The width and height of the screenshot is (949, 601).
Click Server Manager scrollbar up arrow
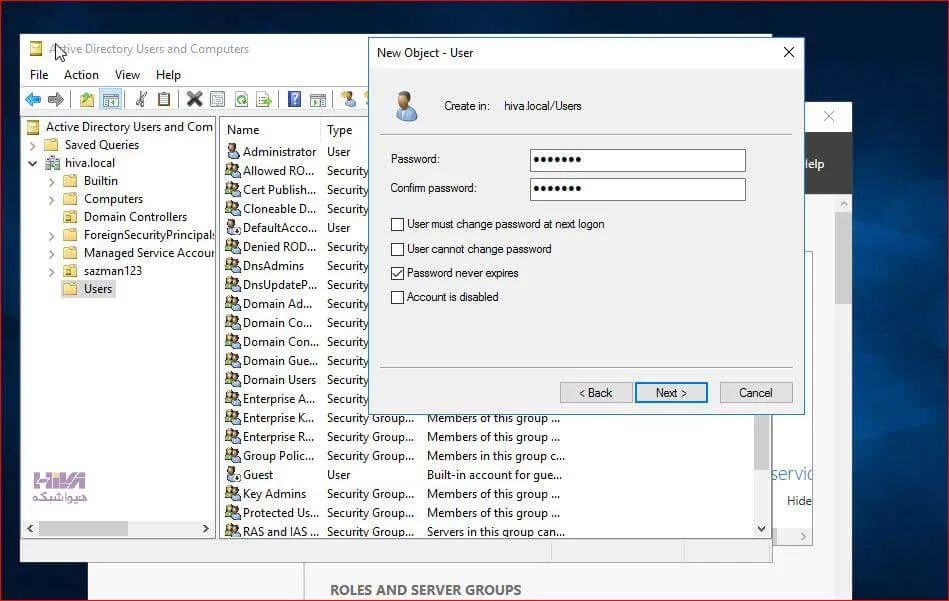(x=844, y=204)
